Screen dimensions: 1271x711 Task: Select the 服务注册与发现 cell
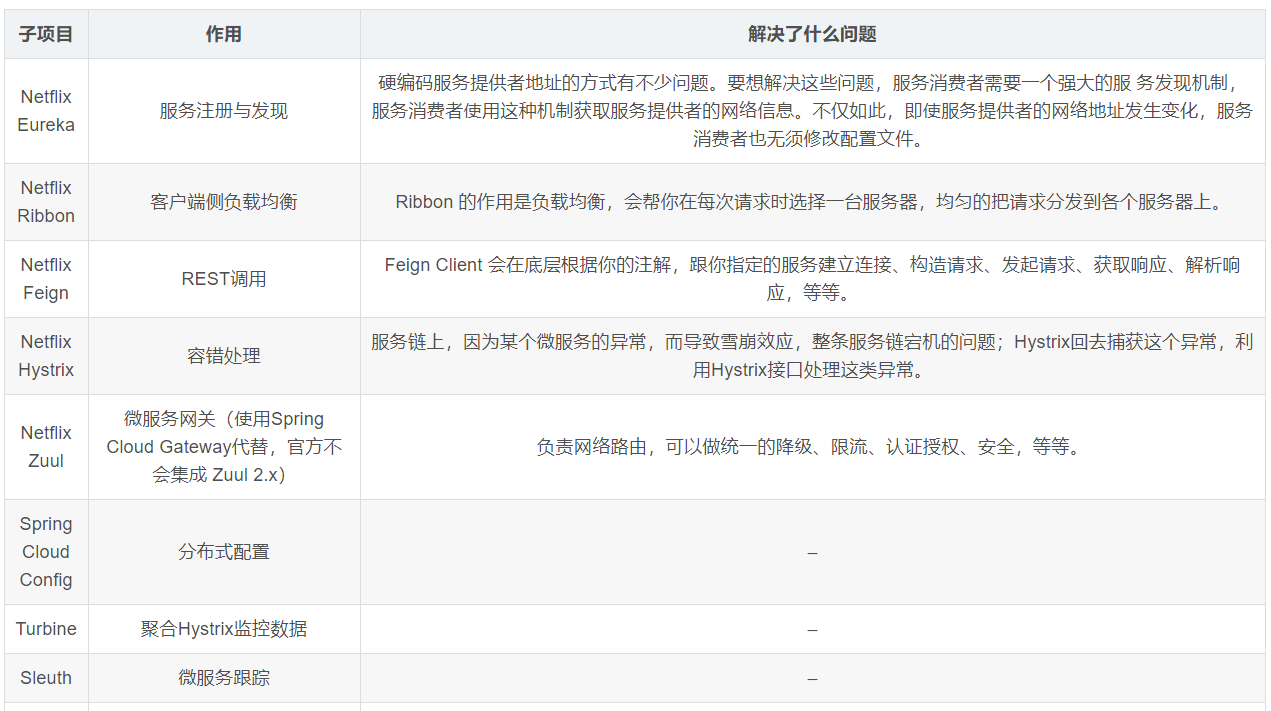click(x=224, y=111)
